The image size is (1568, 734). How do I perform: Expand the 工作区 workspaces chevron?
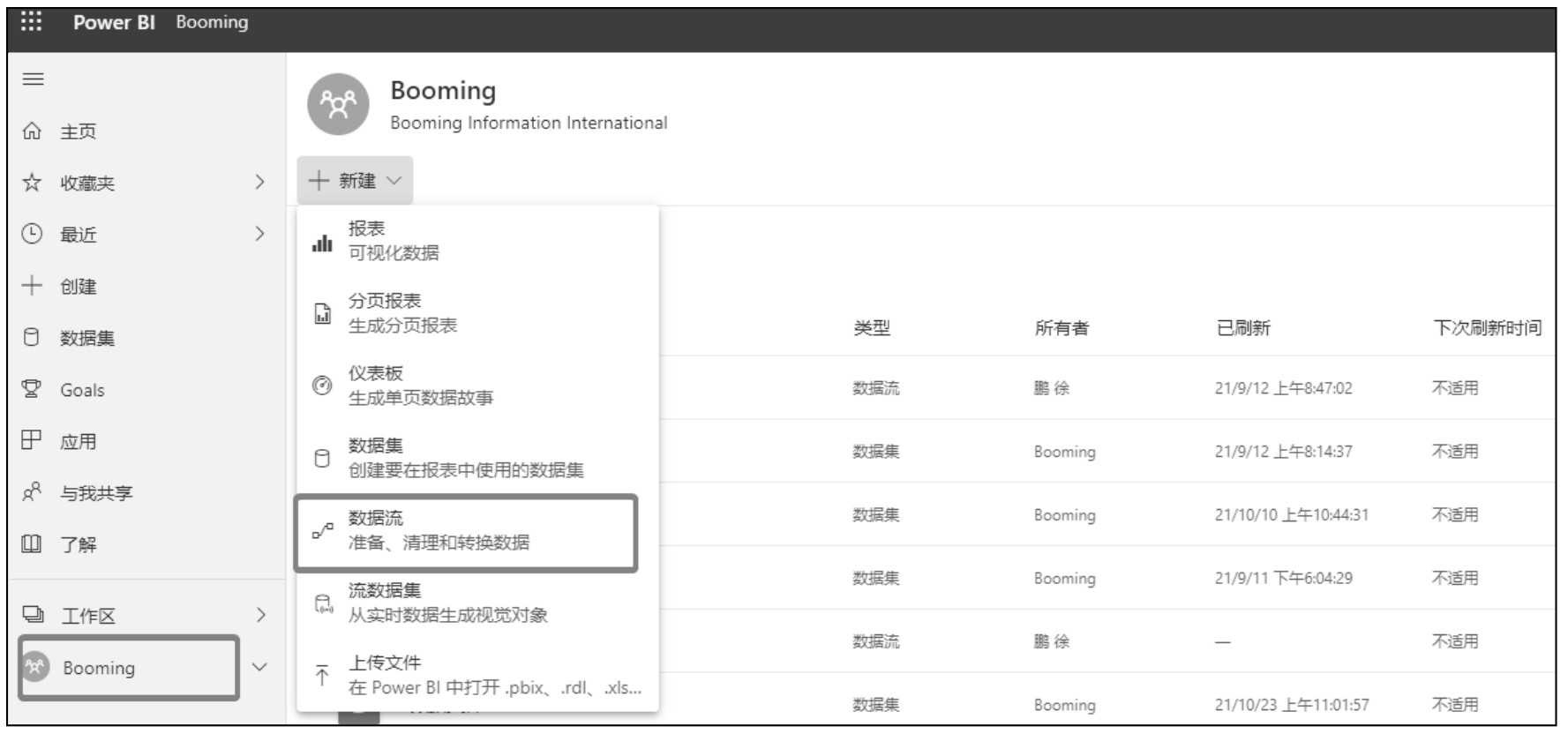(x=260, y=615)
